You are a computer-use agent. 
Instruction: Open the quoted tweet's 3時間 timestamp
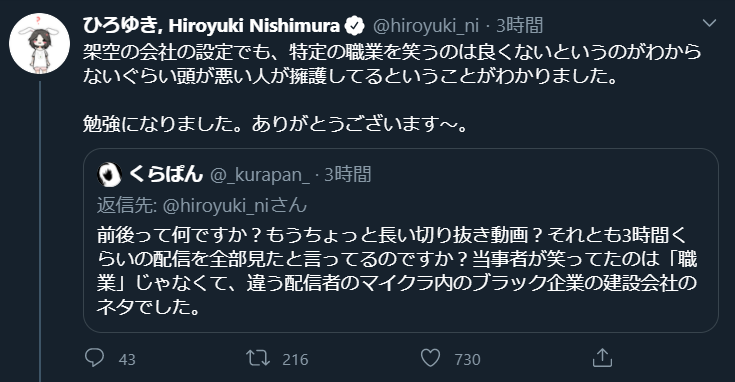point(348,174)
